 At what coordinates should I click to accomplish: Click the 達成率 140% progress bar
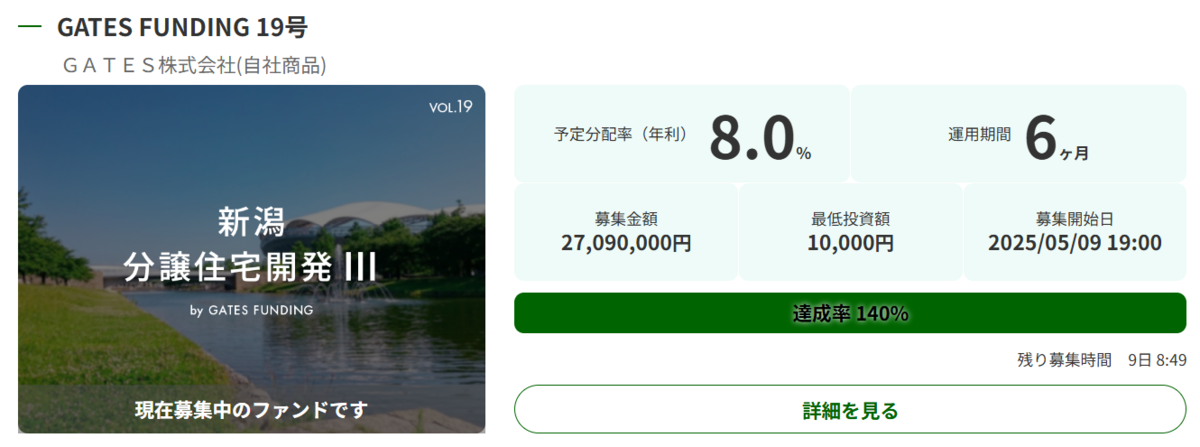point(850,313)
